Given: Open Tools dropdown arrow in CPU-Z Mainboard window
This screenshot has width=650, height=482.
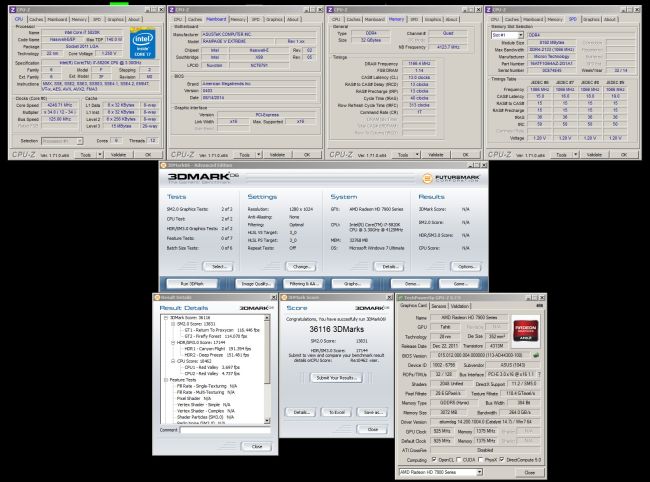Looking at the screenshot, I should point(259,155).
